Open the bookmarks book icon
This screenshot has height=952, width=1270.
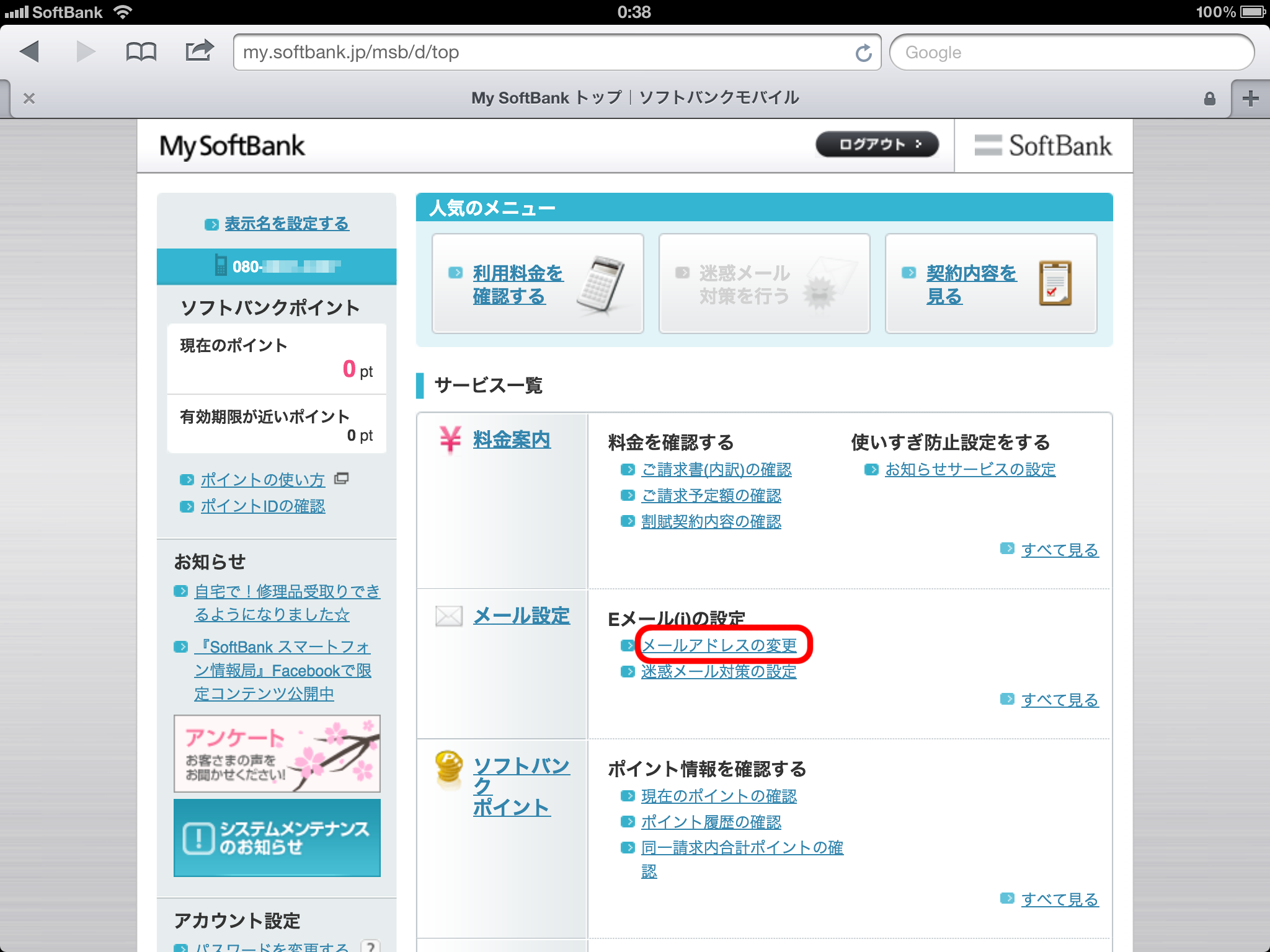(141, 52)
